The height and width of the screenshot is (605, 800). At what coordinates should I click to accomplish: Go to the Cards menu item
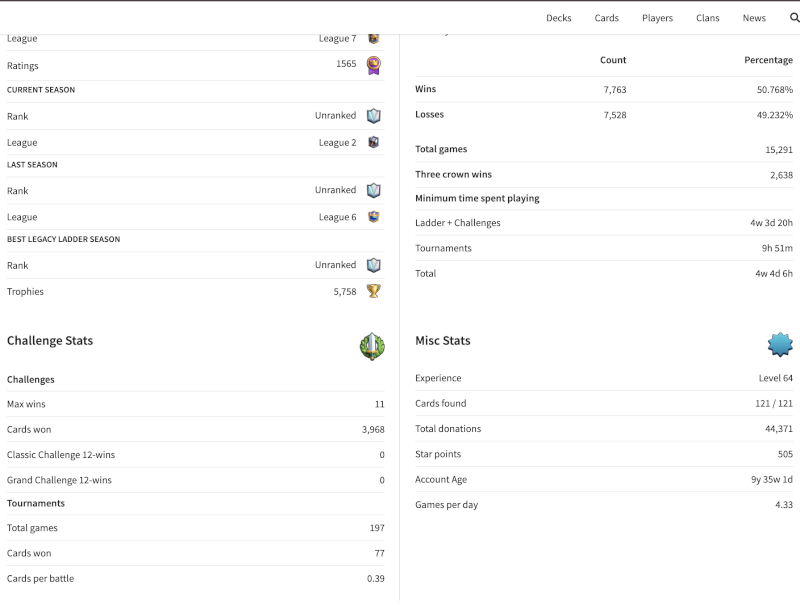pos(607,18)
